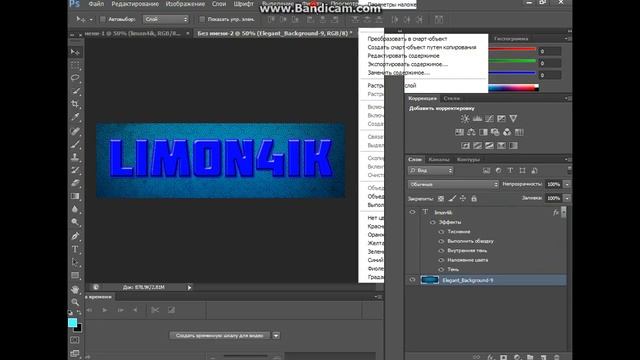Add a Curves adjustment
The height and width of the screenshot is (360, 640).
(x=489, y=119)
